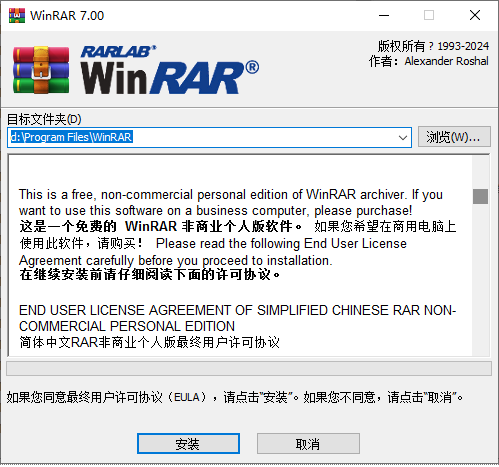Click the license text scrollbar thumb

click(480, 196)
